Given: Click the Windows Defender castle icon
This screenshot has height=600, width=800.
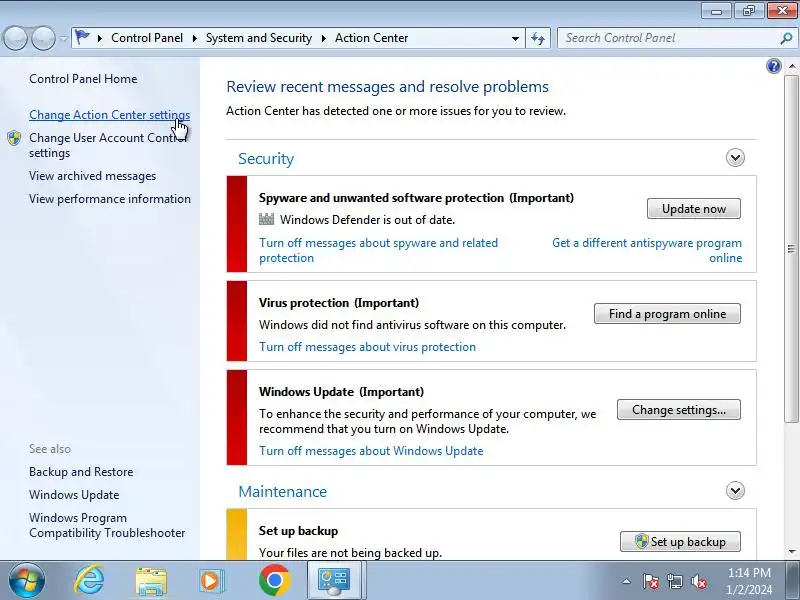Looking at the screenshot, I should 266,219.
